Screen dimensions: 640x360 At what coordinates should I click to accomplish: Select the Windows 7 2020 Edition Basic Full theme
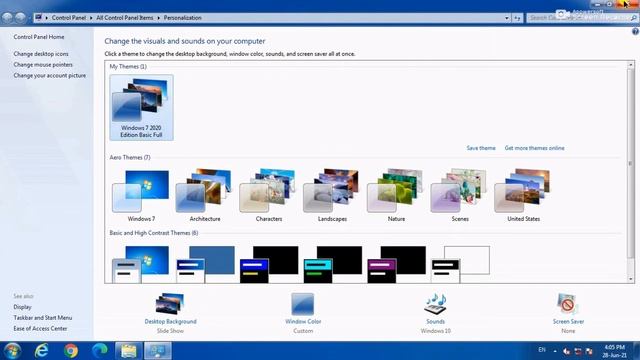tap(141, 107)
